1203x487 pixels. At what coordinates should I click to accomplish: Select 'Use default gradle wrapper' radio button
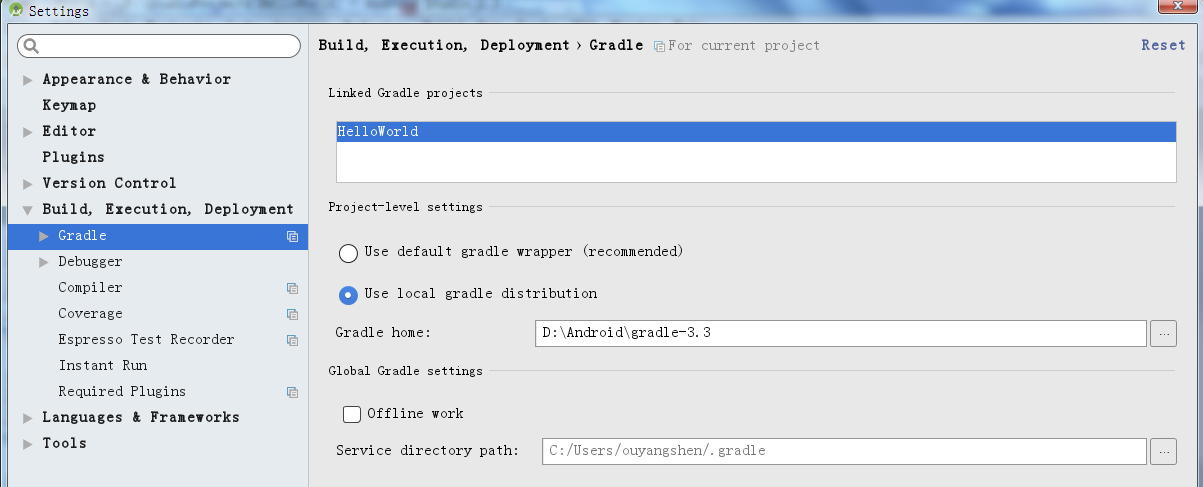[348, 253]
